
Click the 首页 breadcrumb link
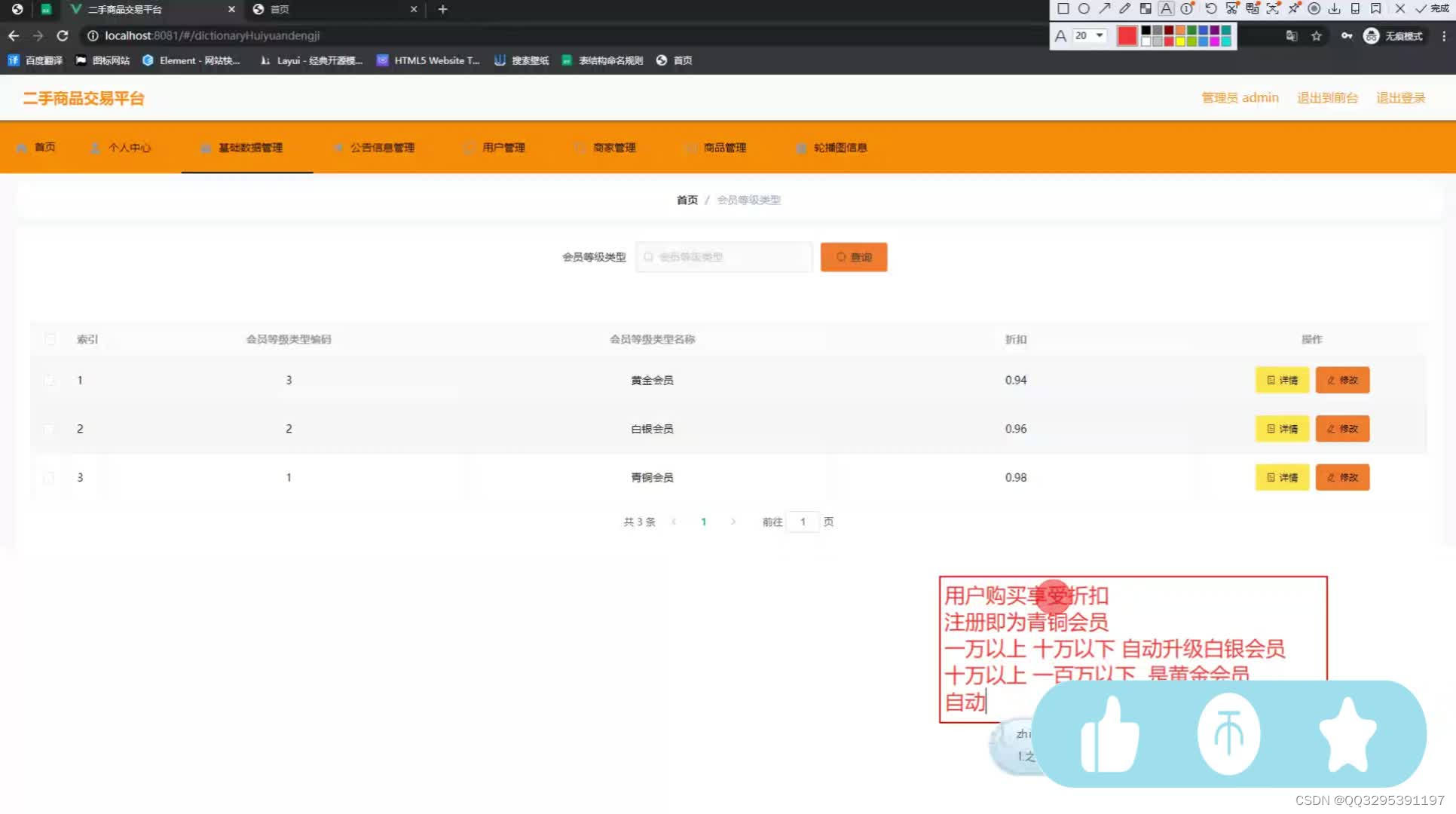coord(687,200)
